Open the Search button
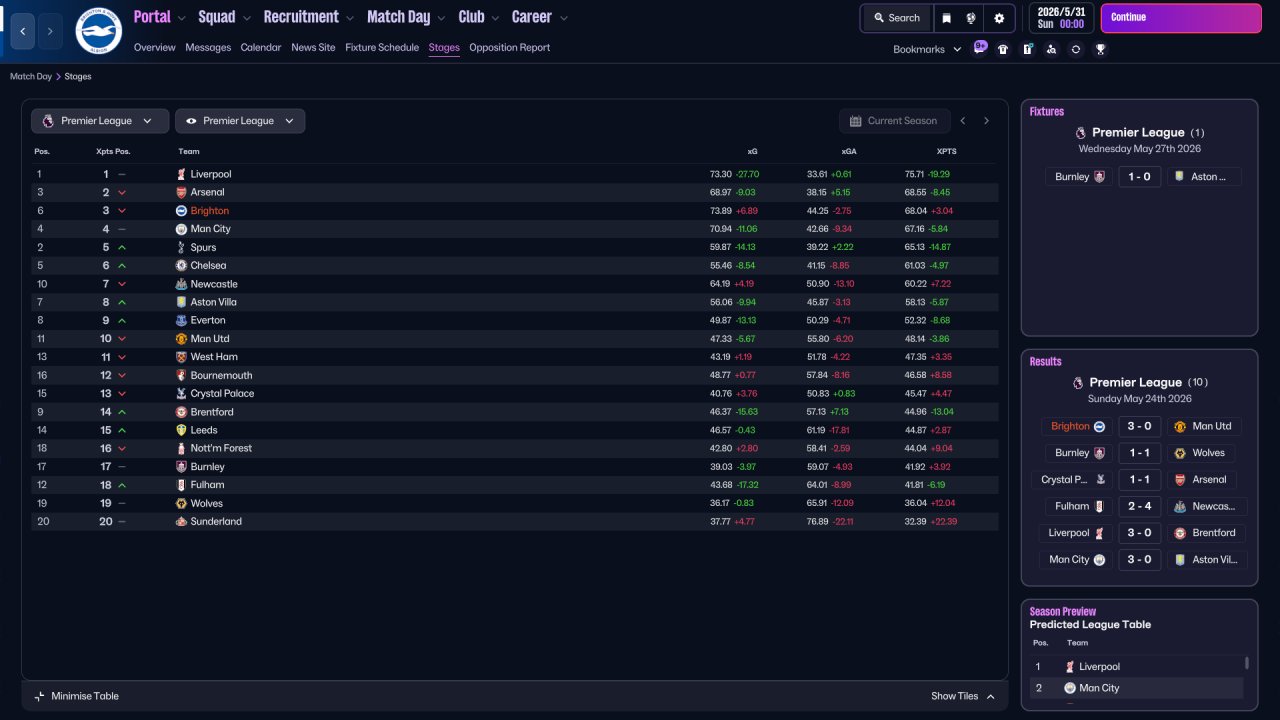The image size is (1280, 720). pyautogui.click(x=896, y=18)
